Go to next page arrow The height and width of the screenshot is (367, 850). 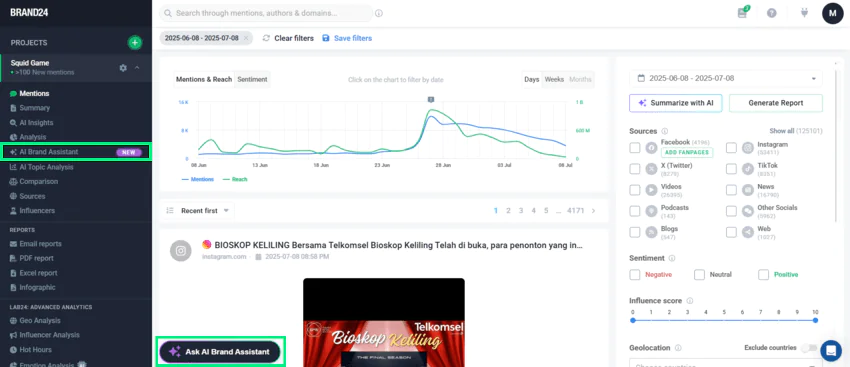point(594,211)
